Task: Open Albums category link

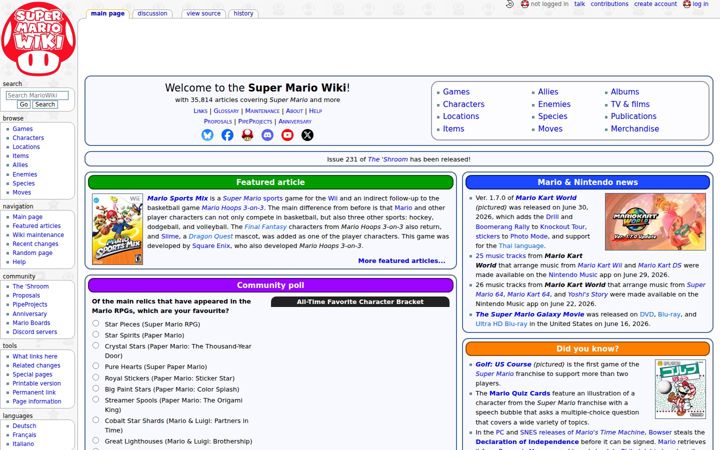Action: [x=624, y=92]
